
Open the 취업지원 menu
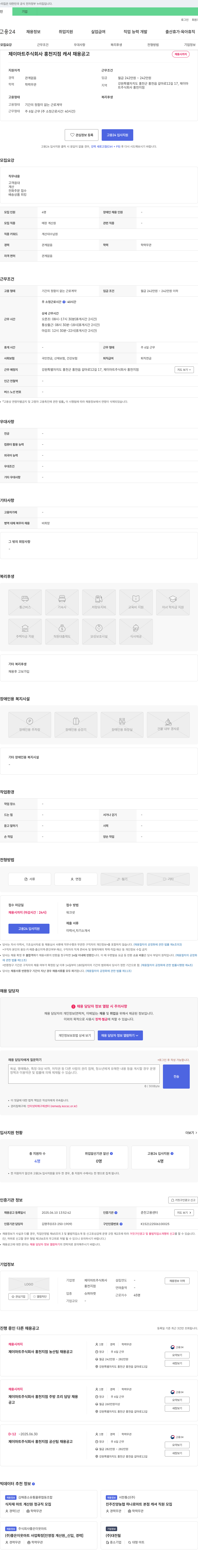[x=66, y=32]
